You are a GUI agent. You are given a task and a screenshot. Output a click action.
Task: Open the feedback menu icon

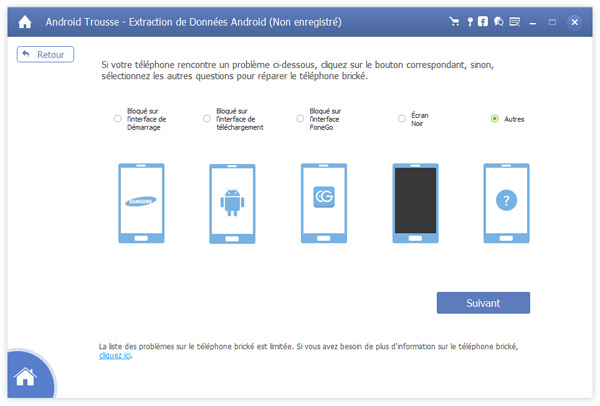pos(514,21)
